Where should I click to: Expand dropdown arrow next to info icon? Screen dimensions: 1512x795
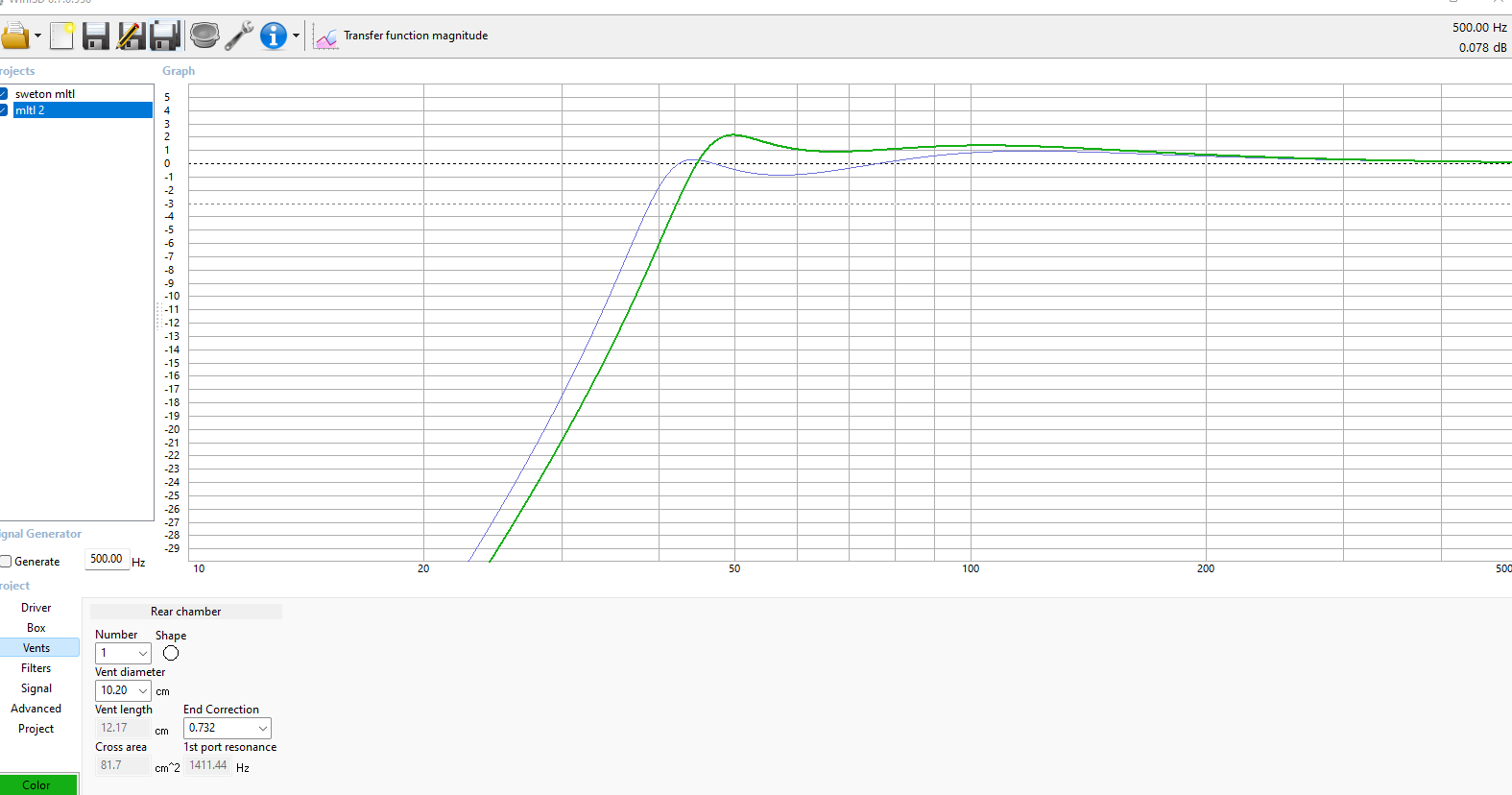tap(296, 36)
